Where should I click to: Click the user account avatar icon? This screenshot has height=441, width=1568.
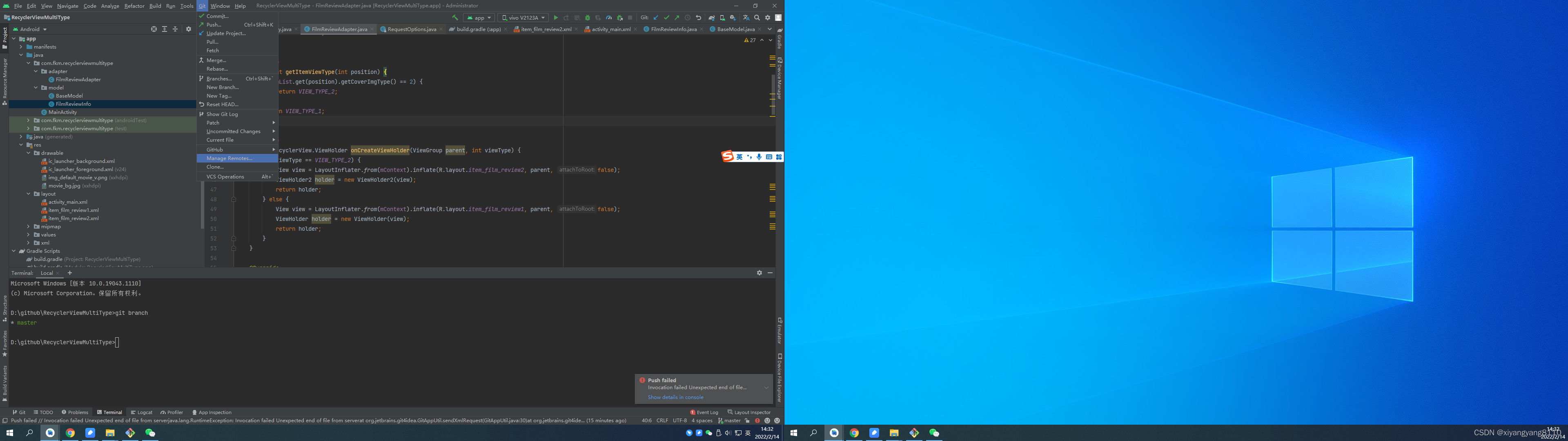point(779,18)
